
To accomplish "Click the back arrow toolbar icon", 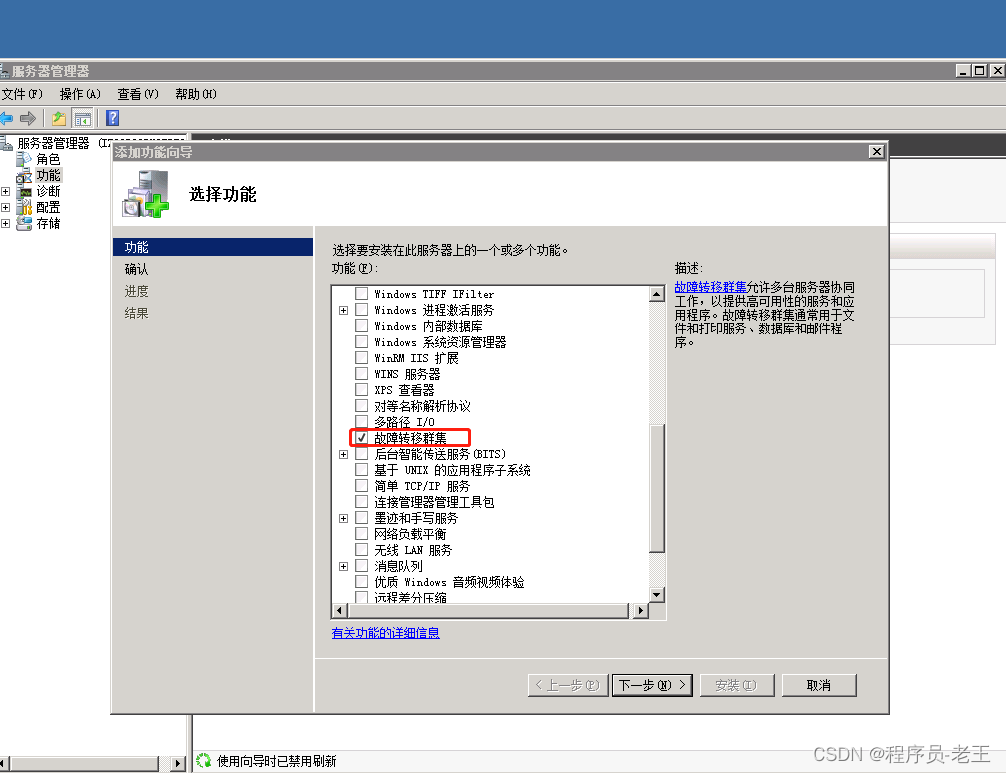I will (7, 118).
